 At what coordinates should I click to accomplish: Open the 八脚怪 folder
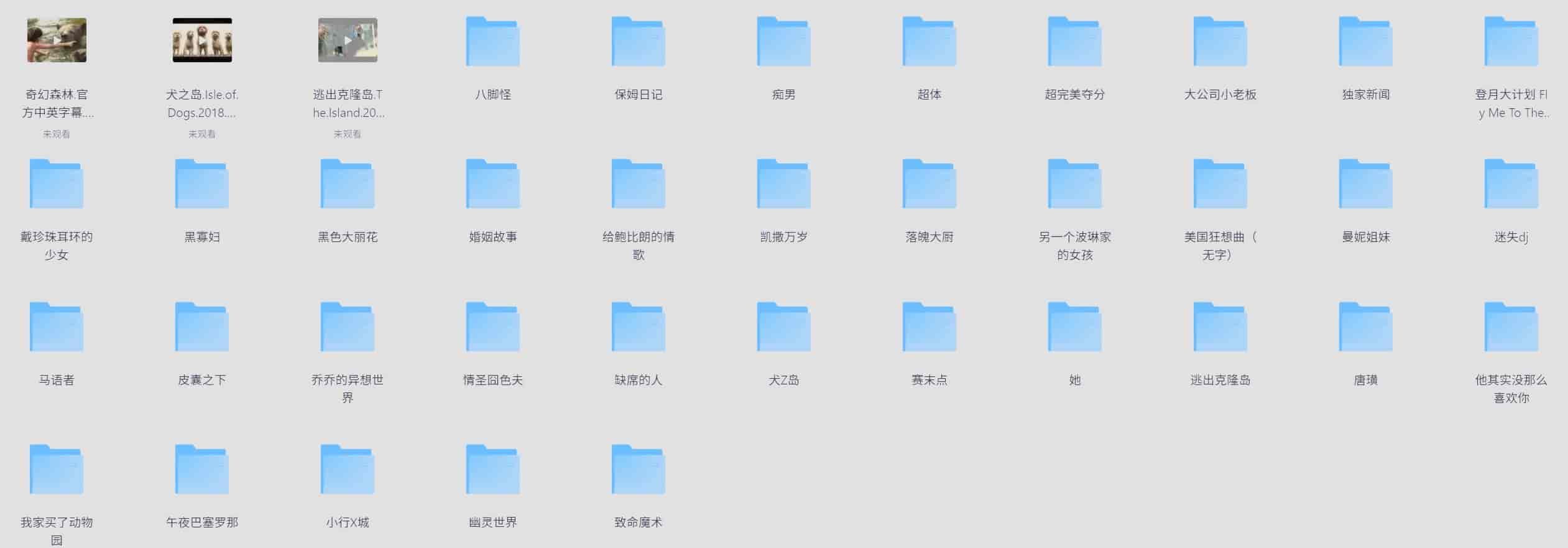pyautogui.click(x=492, y=42)
